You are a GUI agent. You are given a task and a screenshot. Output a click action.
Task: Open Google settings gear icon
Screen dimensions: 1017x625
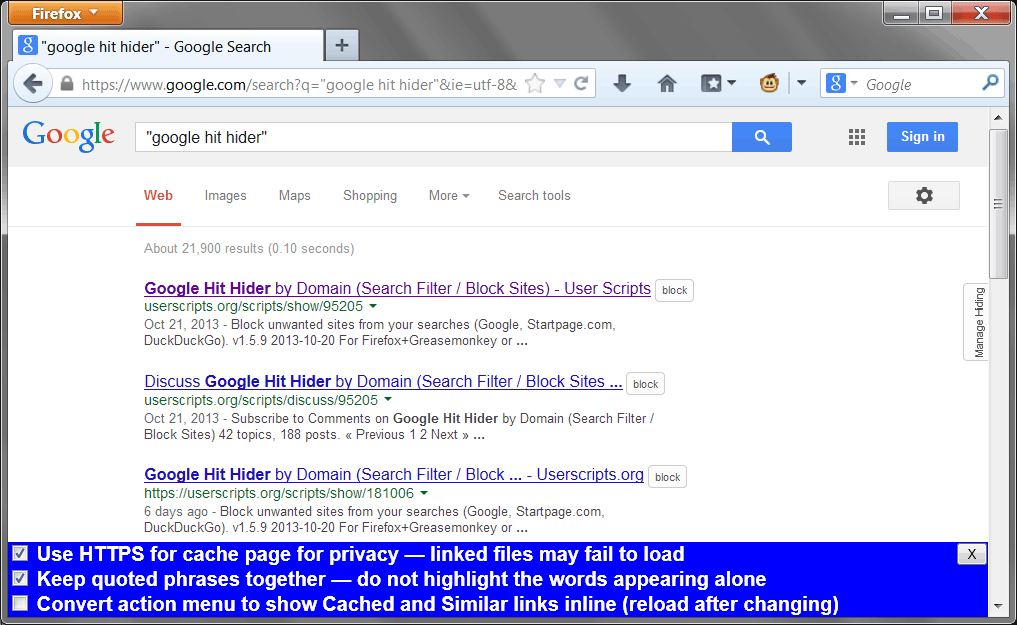pyautogui.click(x=923, y=196)
